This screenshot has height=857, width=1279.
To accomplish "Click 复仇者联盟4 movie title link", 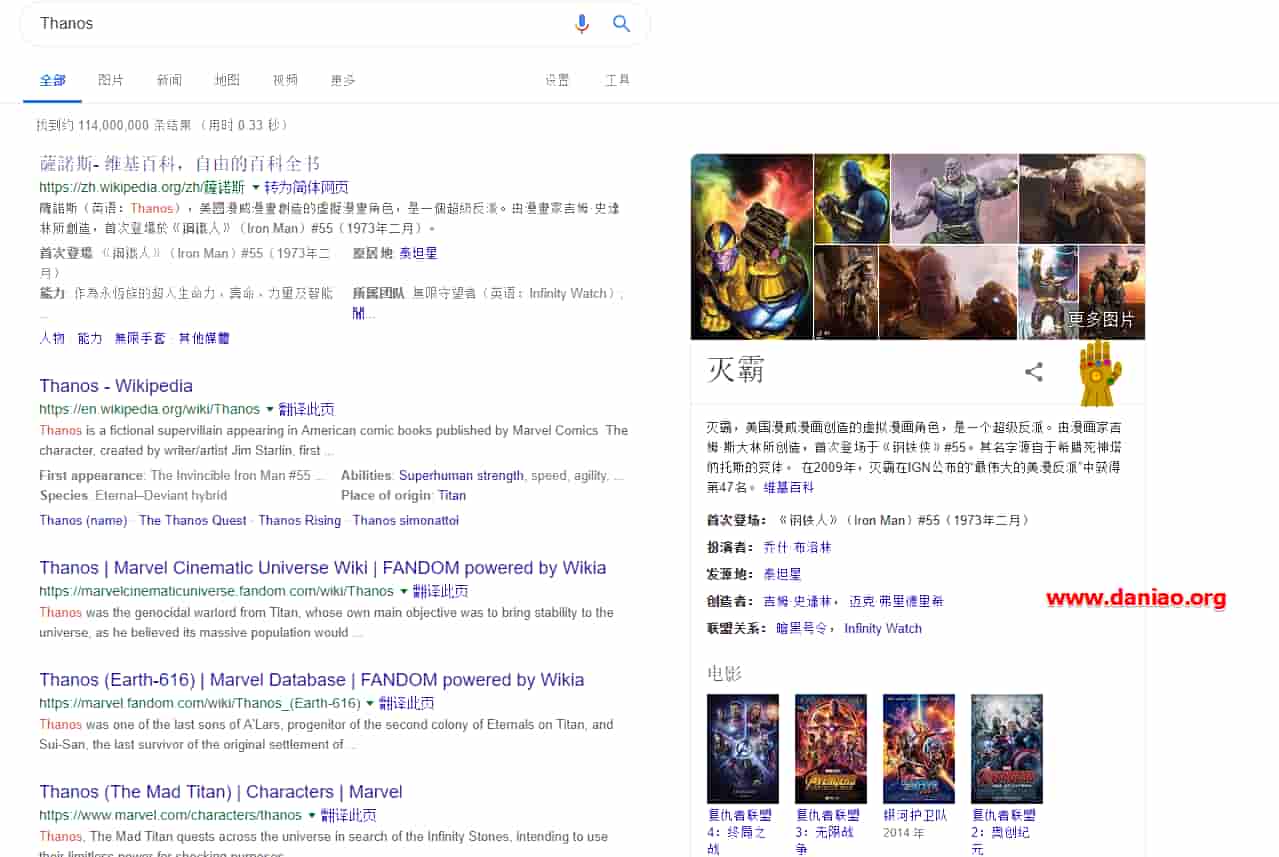I will pos(741,832).
